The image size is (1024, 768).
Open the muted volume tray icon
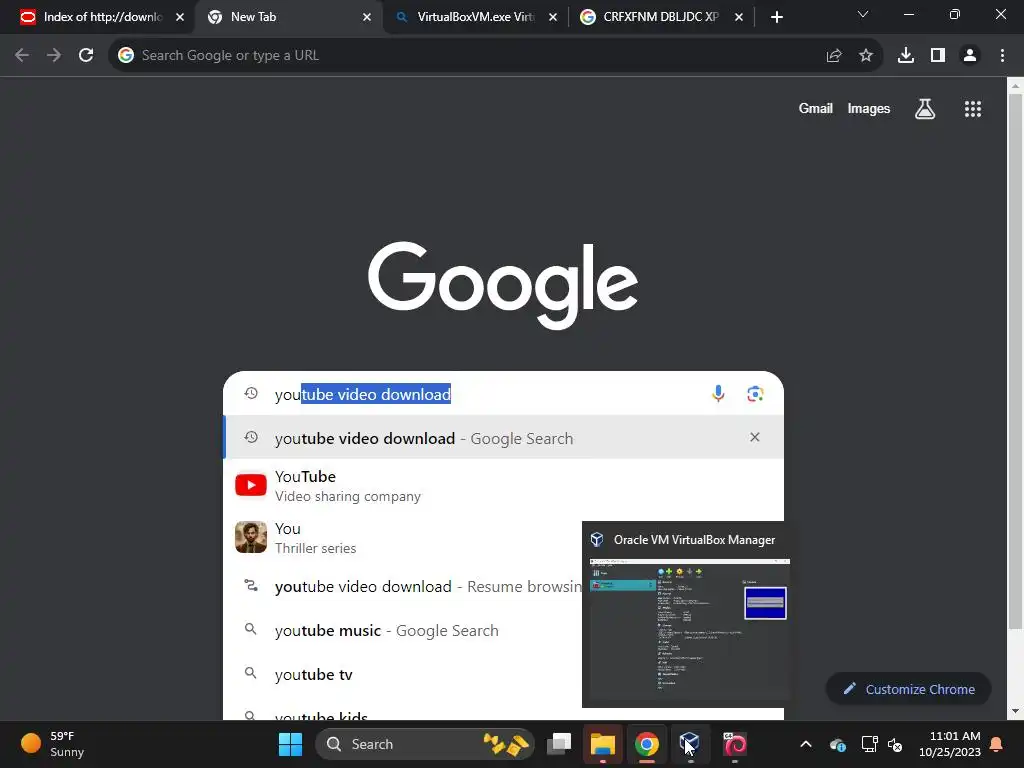[895, 744]
